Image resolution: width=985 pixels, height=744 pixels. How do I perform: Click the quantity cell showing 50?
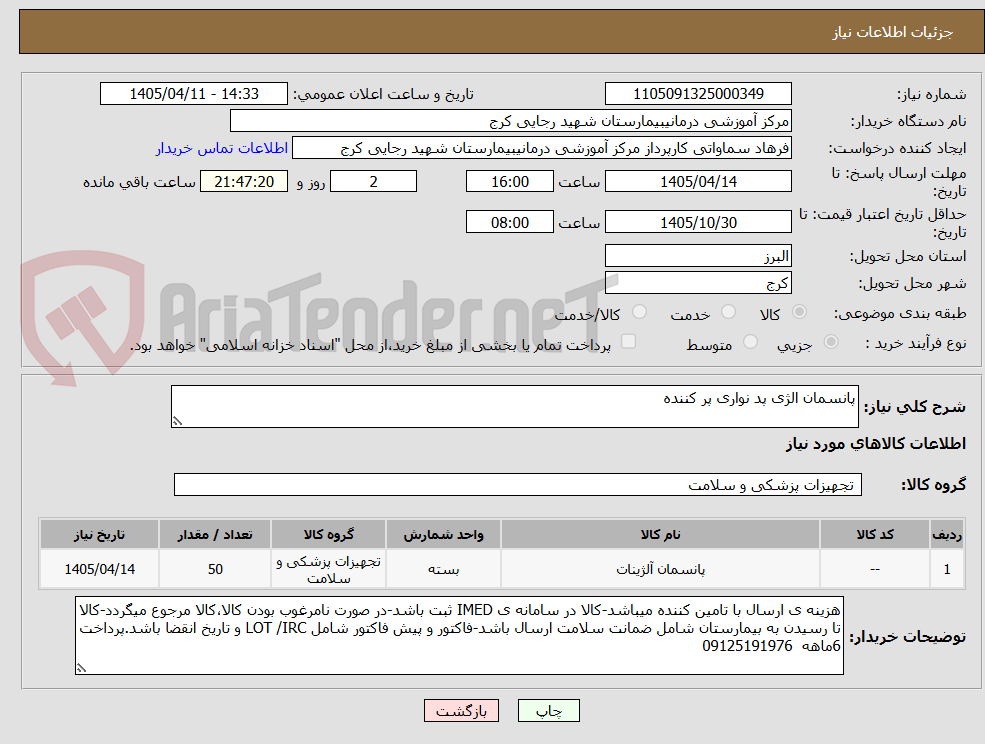tap(215, 569)
